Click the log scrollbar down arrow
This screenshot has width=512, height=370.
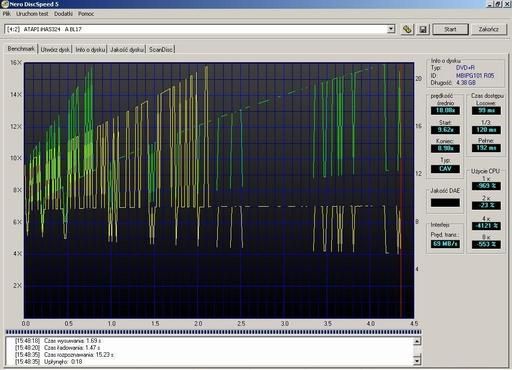click(x=417, y=361)
